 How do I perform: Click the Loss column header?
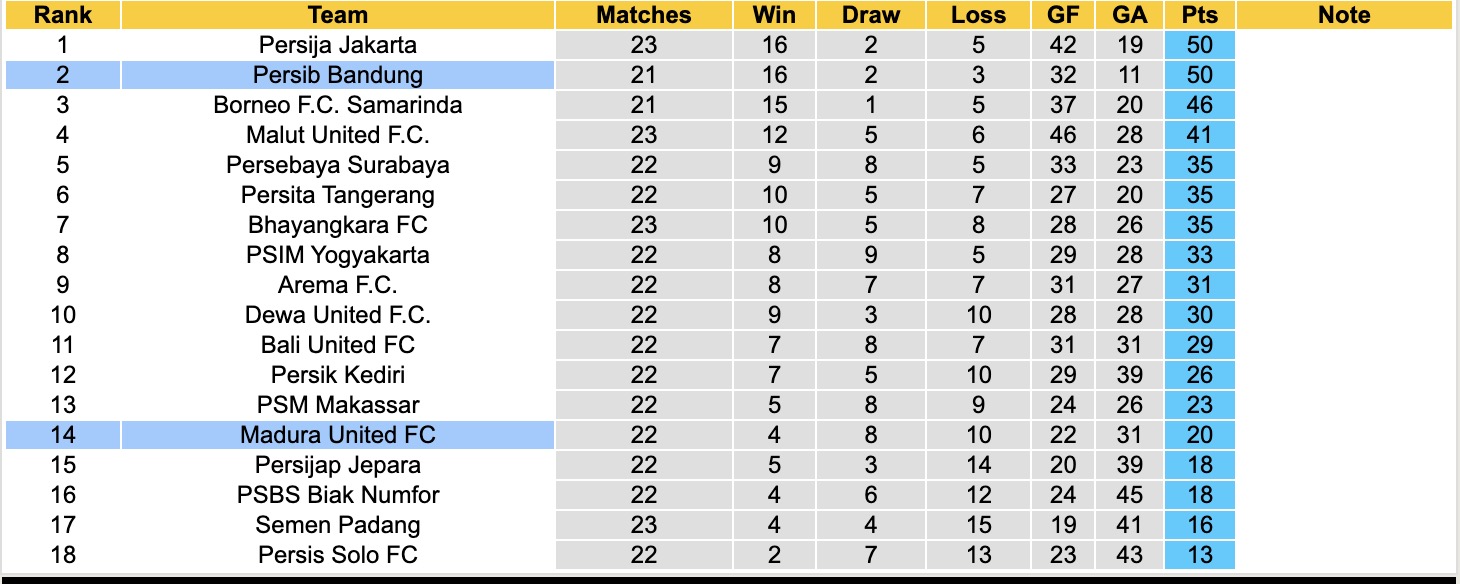978,15
